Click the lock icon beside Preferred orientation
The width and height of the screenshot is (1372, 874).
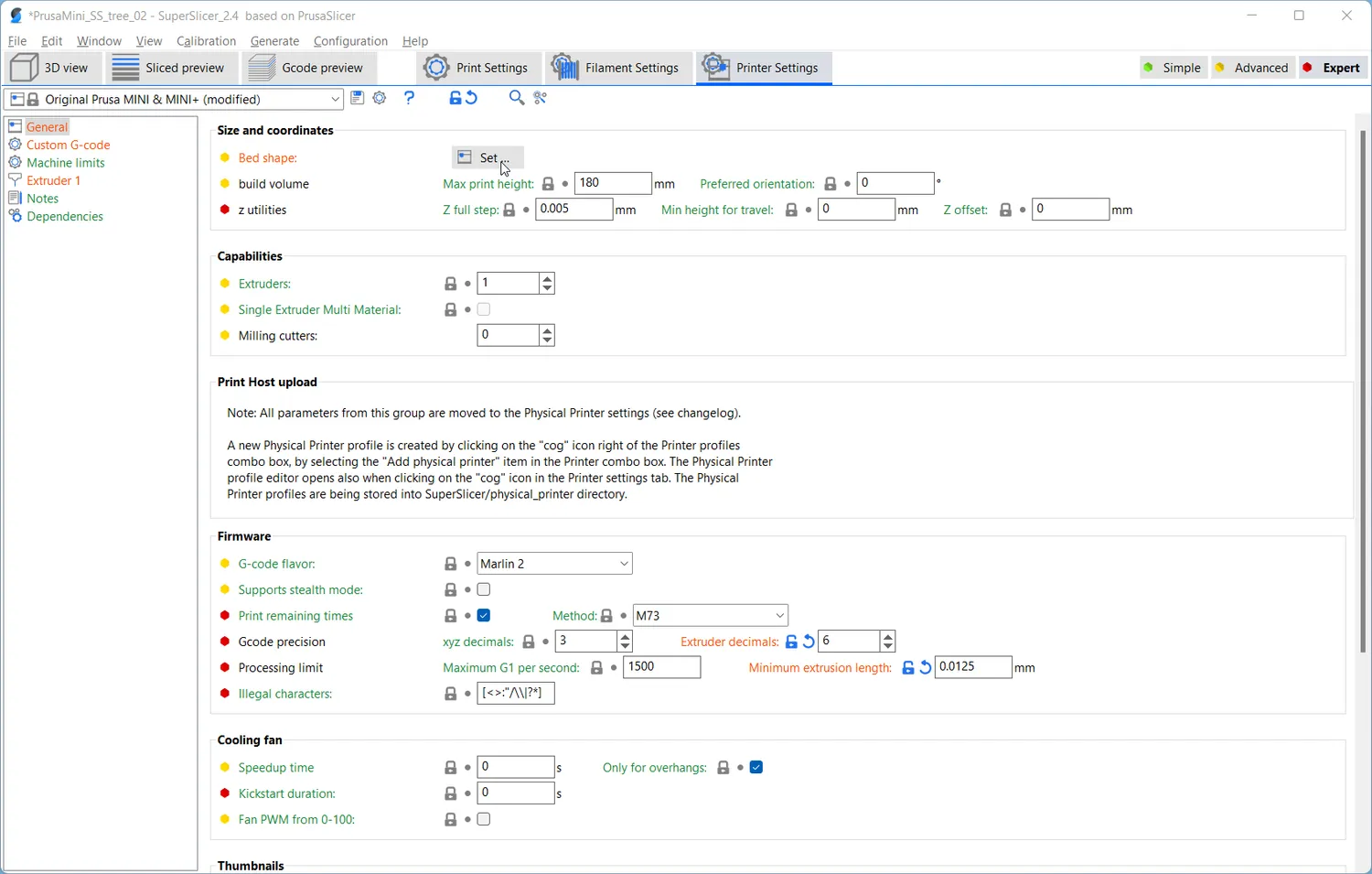831,184
